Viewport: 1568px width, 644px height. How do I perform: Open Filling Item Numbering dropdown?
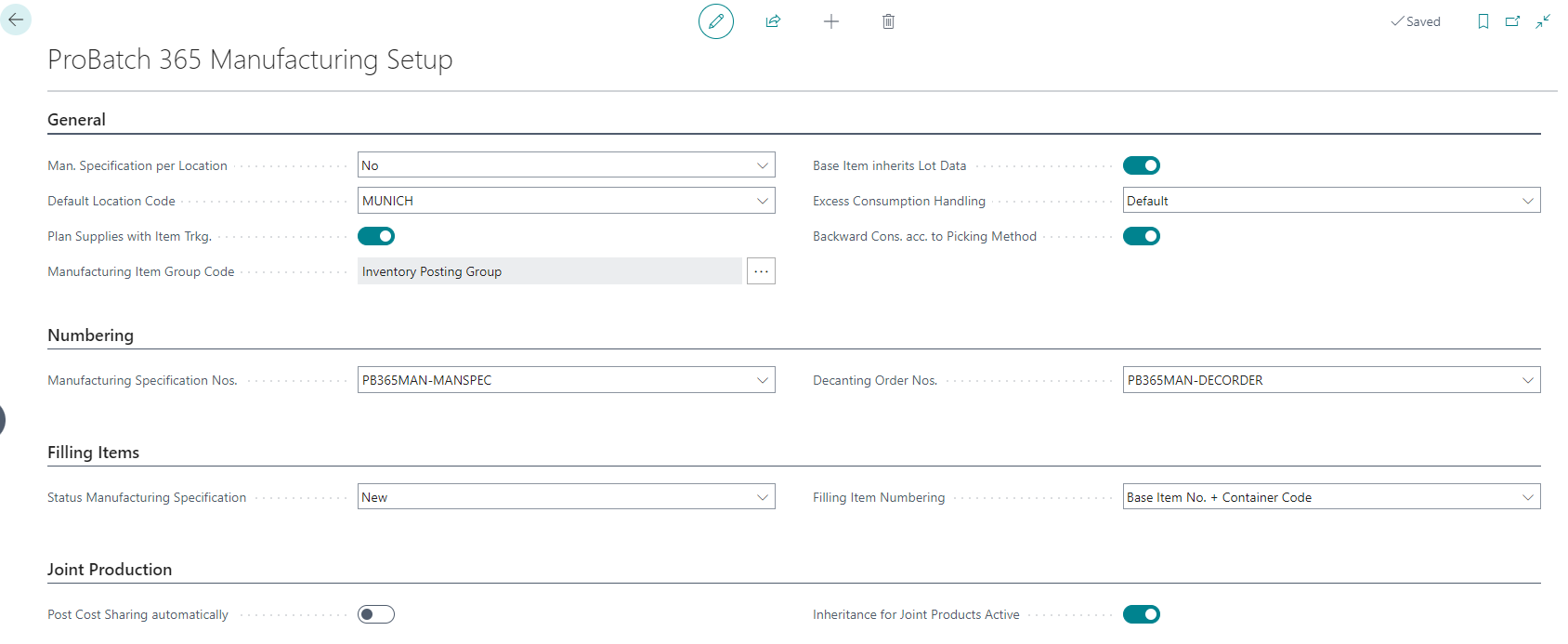point(1528,497)
